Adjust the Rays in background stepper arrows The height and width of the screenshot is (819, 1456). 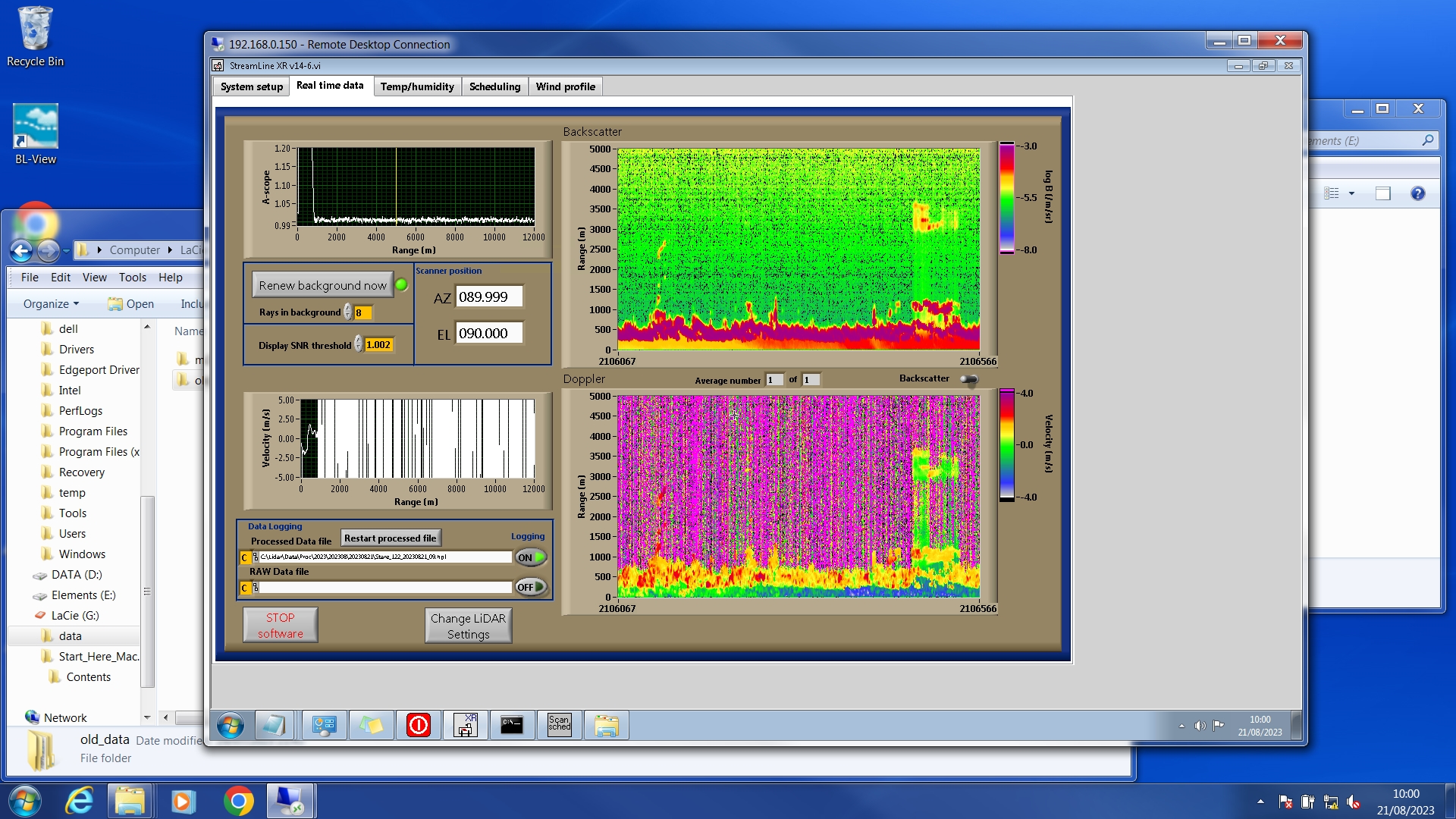point(348,312)
